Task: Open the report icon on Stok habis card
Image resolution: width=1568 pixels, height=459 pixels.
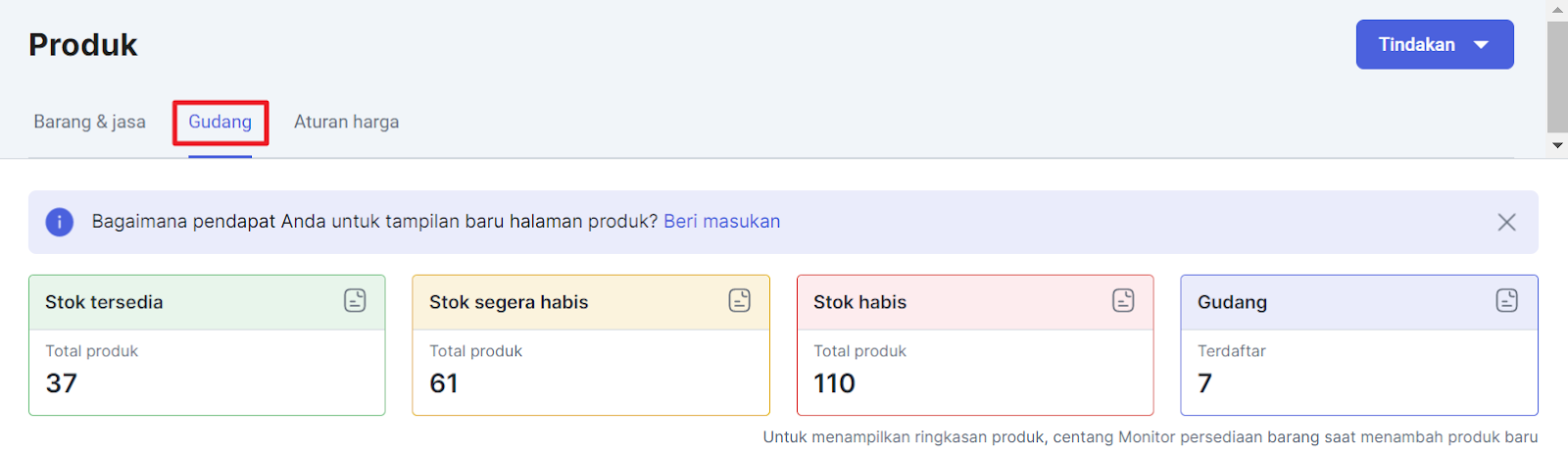Action: (1123, 301)
